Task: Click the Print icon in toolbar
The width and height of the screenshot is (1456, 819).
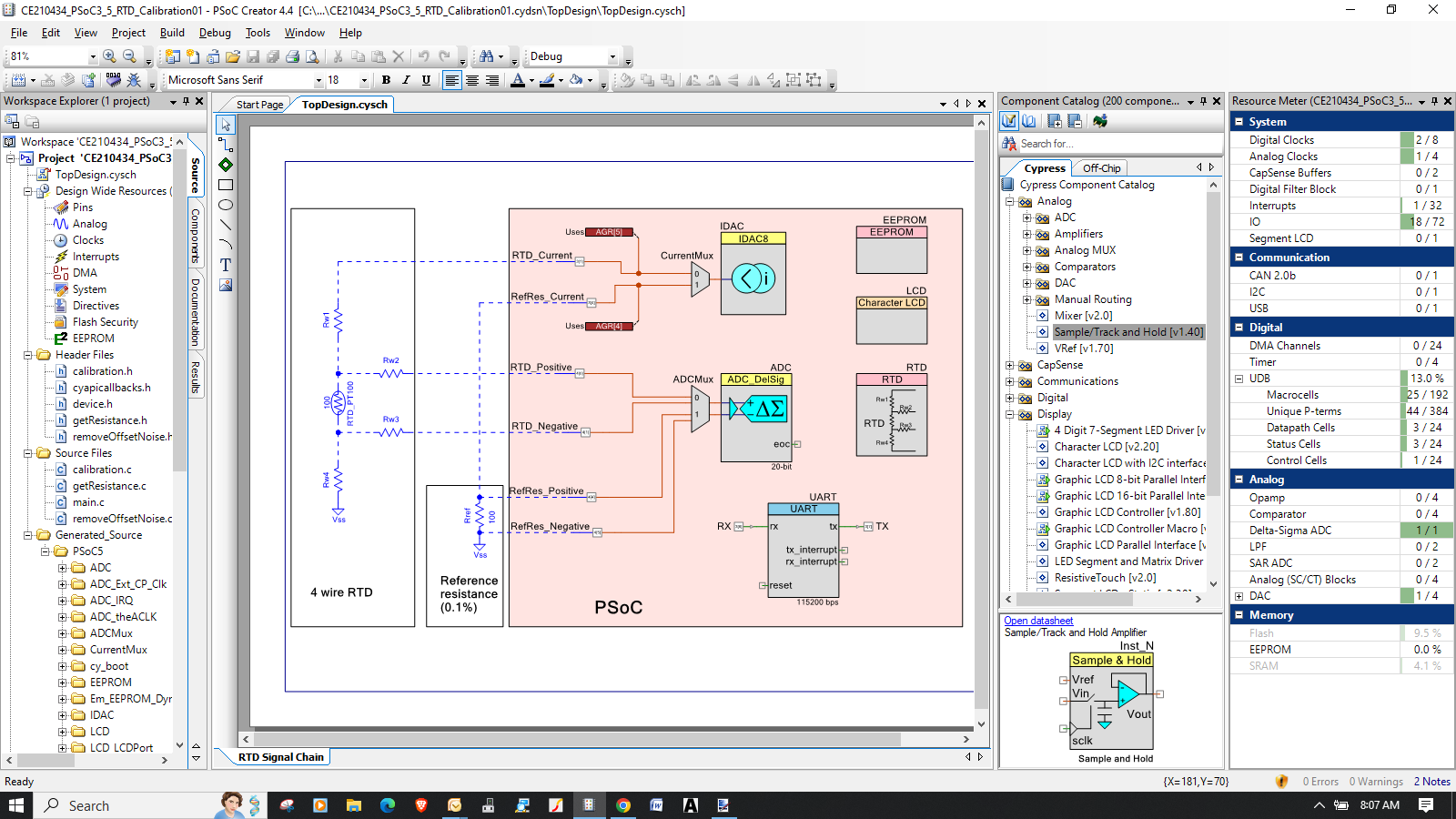Action: coord(292,56)
